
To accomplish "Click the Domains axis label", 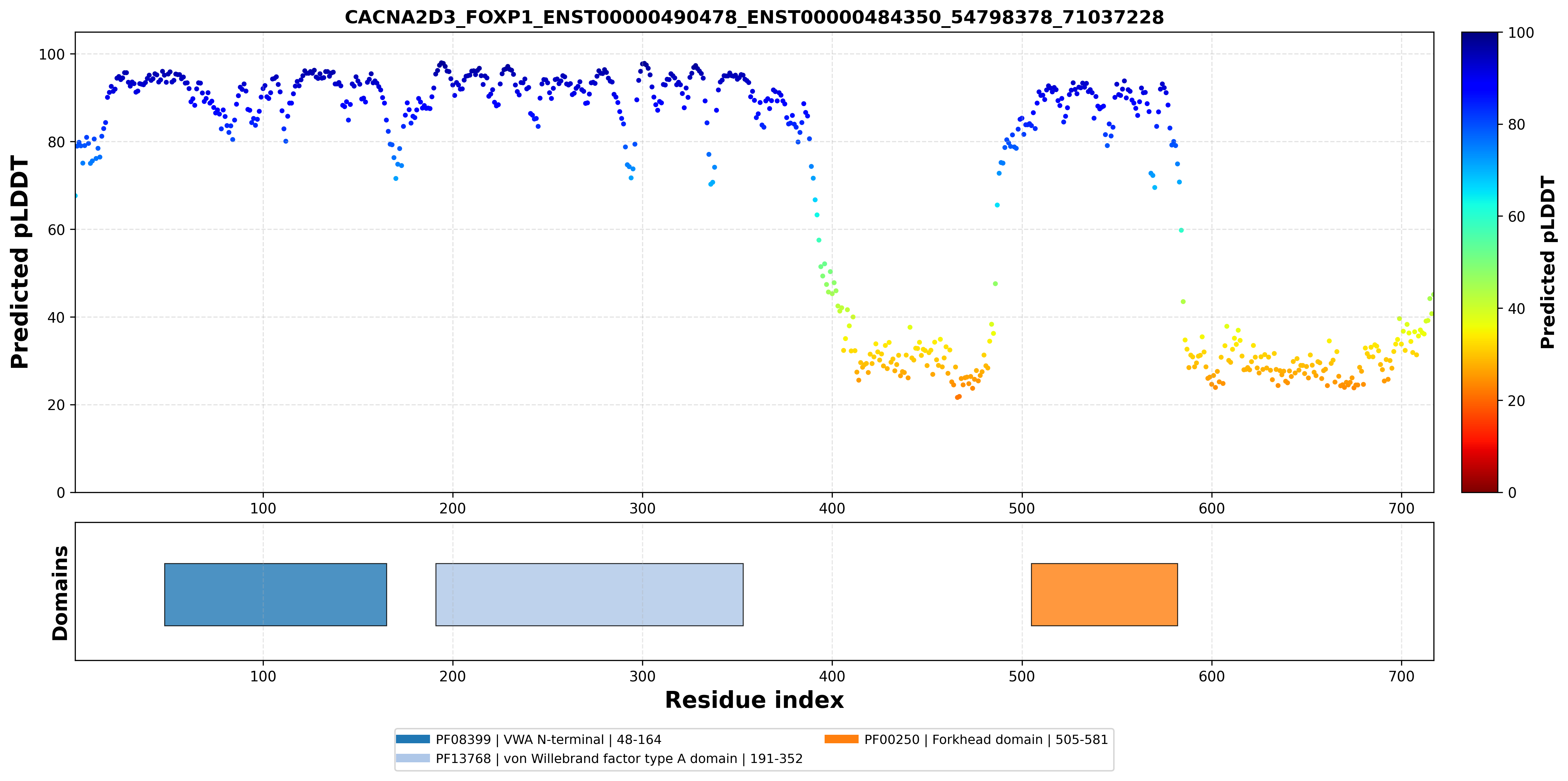I will tap(59, 593).
